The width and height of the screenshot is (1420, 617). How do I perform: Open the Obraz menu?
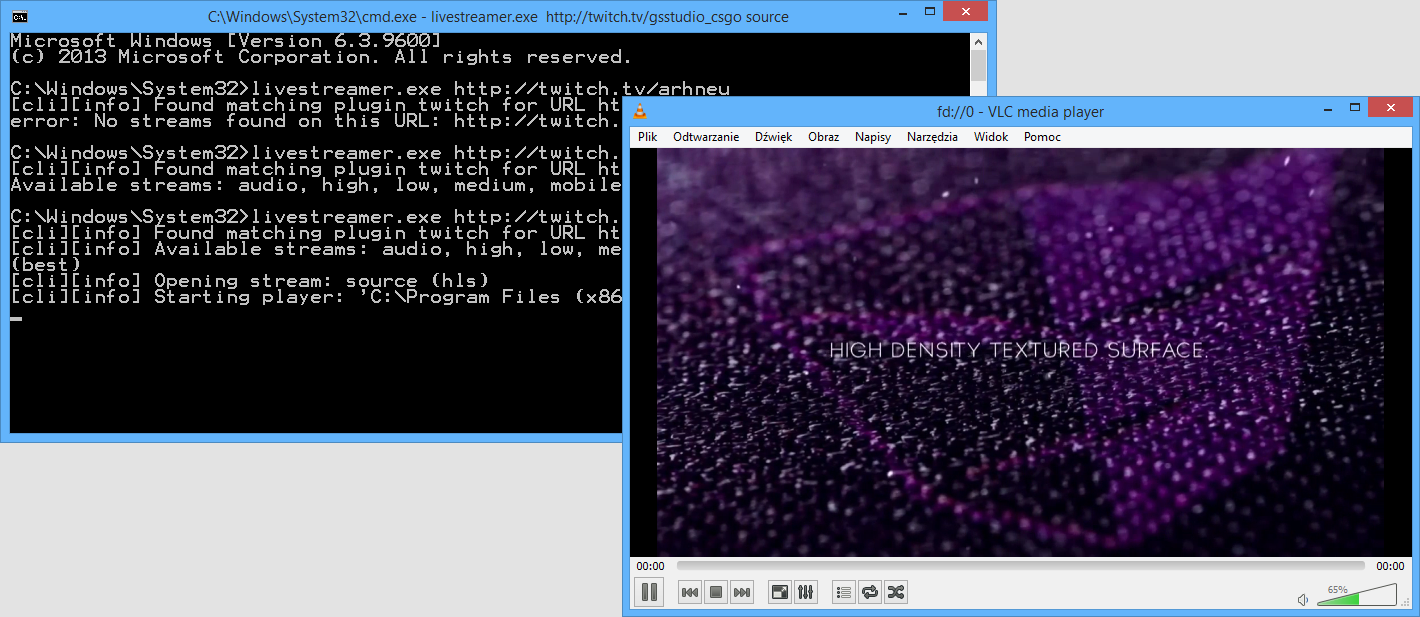(824, 137)
